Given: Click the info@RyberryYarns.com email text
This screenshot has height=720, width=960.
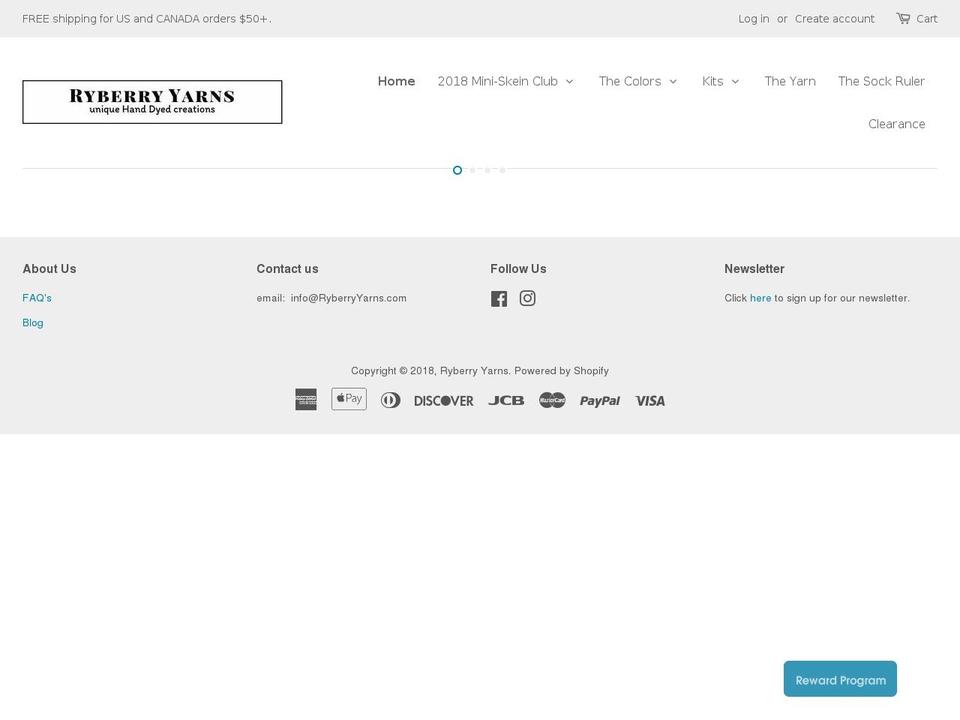Looking at the screenshot, I should [x=348, y=298].
